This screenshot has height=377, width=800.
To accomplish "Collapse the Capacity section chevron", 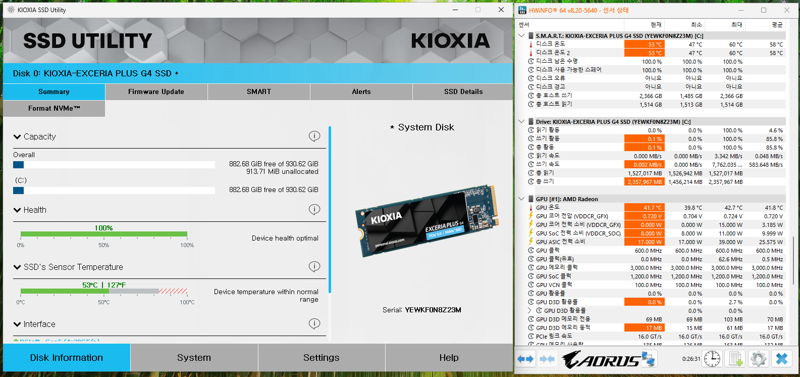I will tap(17, 137).
